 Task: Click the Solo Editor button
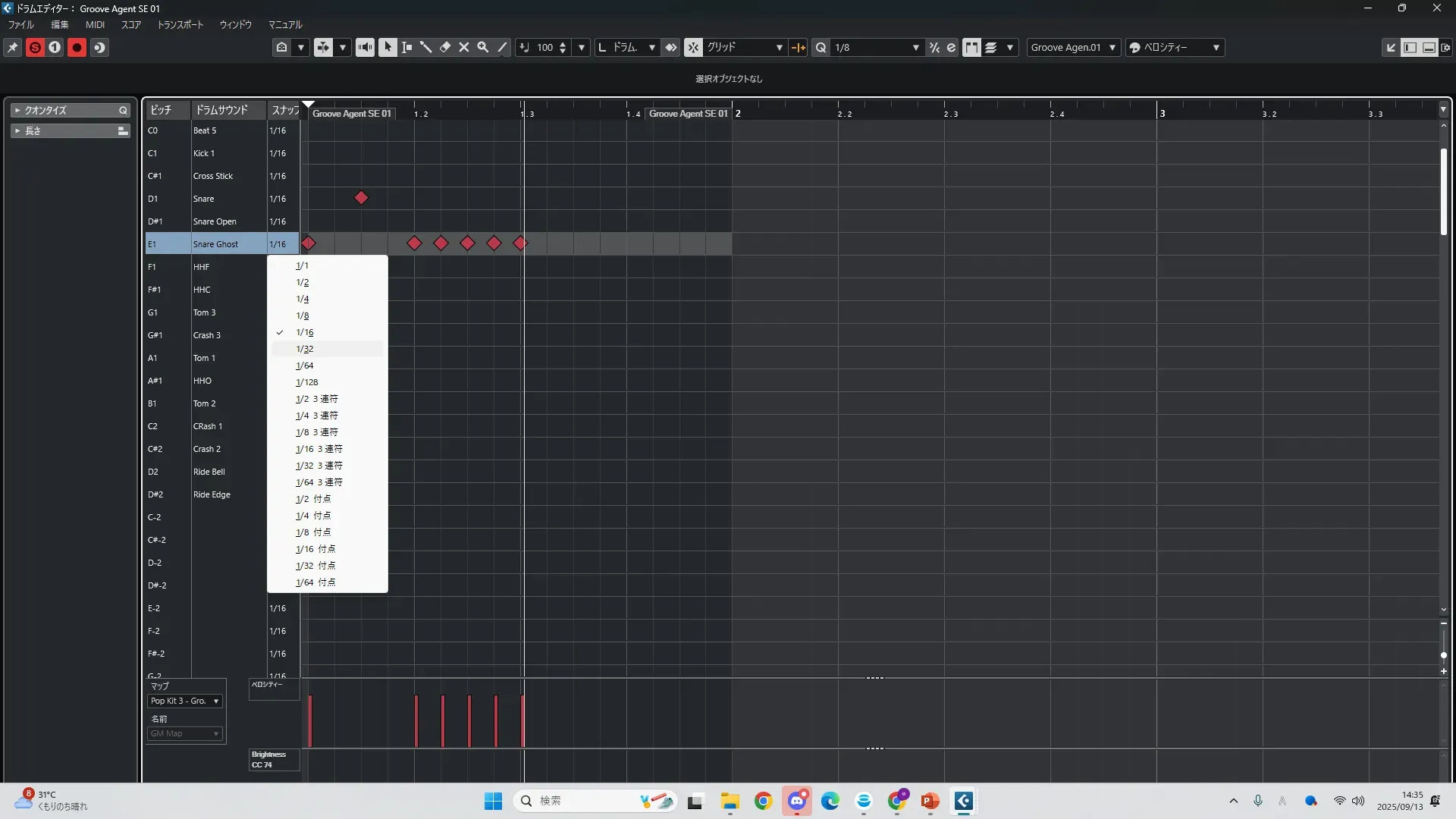(35, 47)
